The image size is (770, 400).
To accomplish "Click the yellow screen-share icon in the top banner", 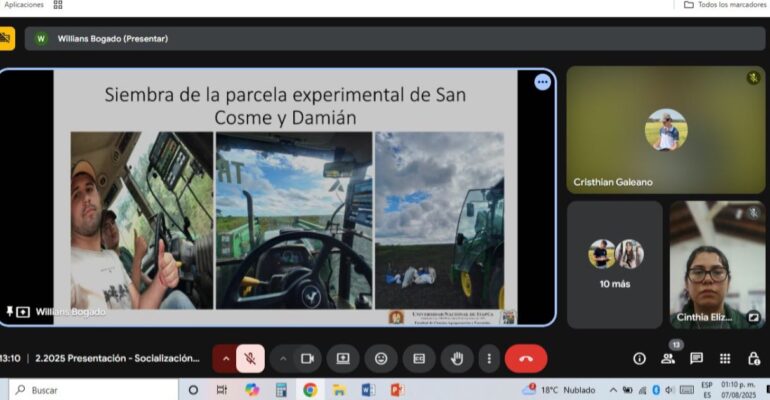I will 6,38.
